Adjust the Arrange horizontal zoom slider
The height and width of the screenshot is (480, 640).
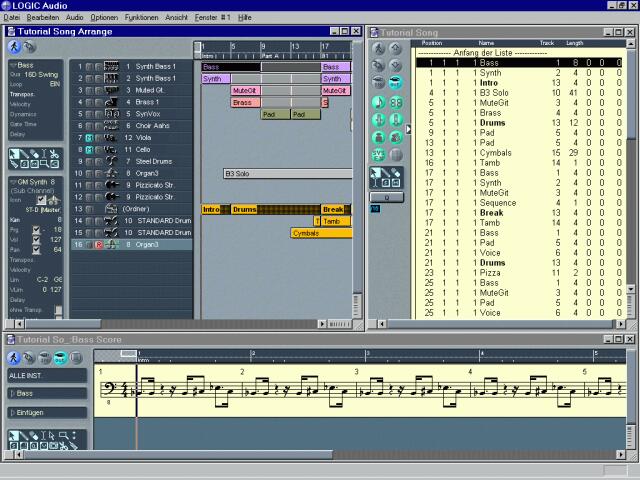[x=340, y=324]
